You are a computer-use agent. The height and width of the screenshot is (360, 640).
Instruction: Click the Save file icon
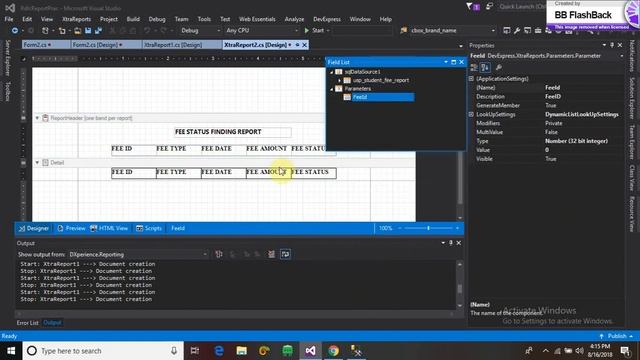coord(88,31)
